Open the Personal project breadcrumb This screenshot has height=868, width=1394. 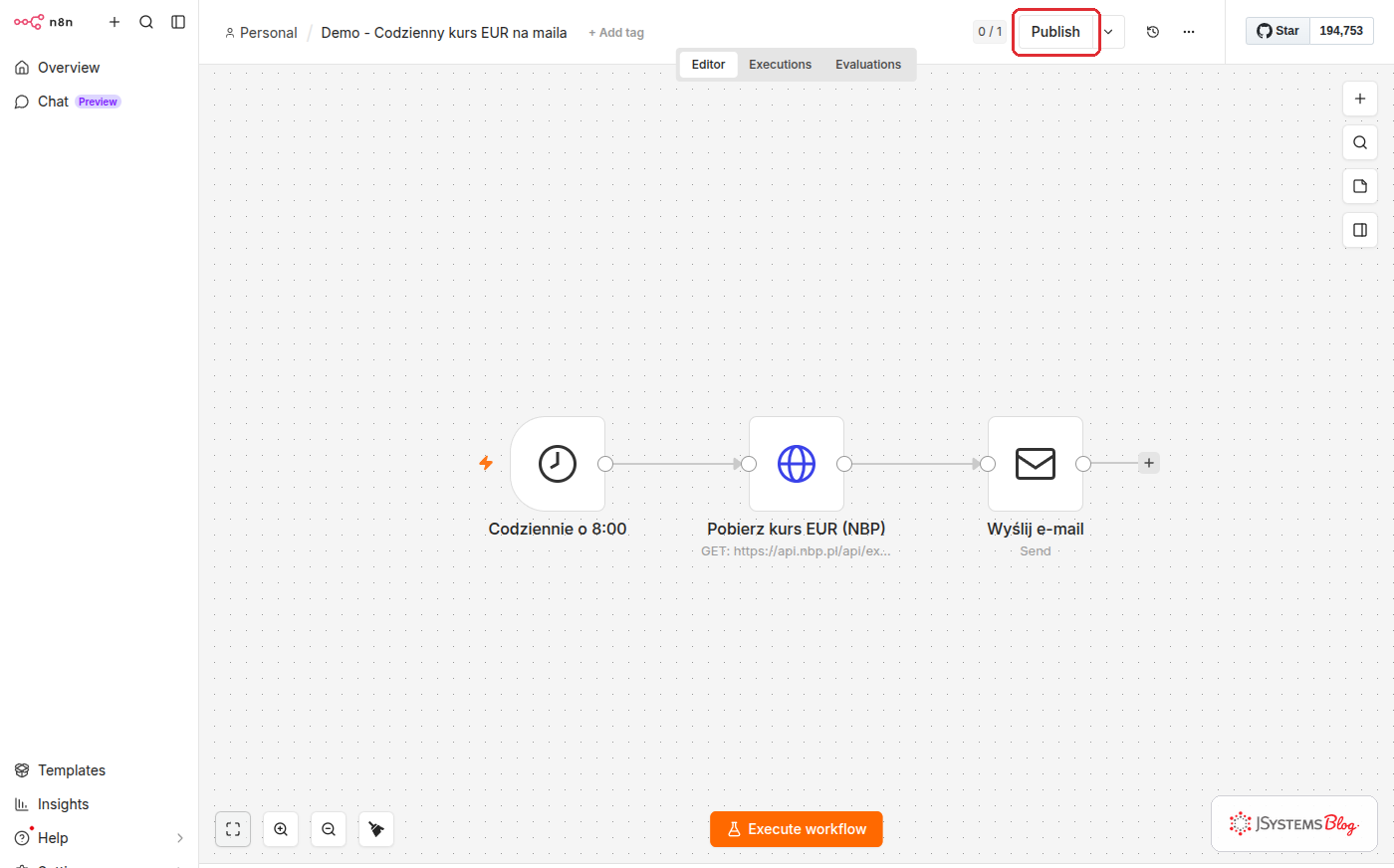click(x=261, y=33)
